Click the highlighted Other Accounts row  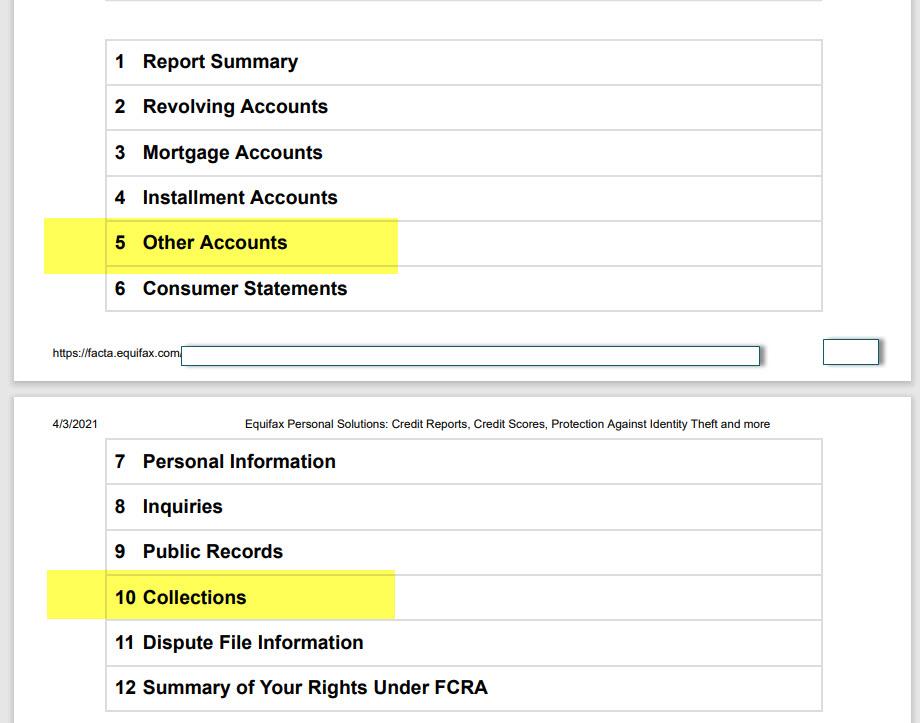coord(464,243)
